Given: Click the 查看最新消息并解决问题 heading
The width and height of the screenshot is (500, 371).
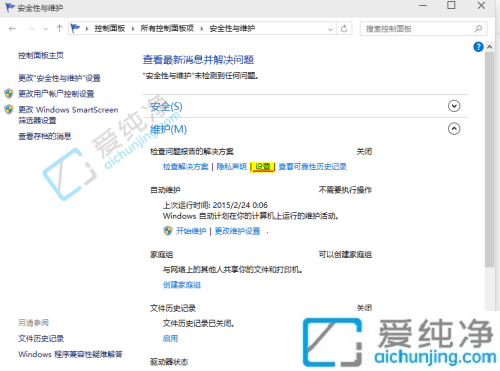Looking at the screenshot, I should pos(198,60).
